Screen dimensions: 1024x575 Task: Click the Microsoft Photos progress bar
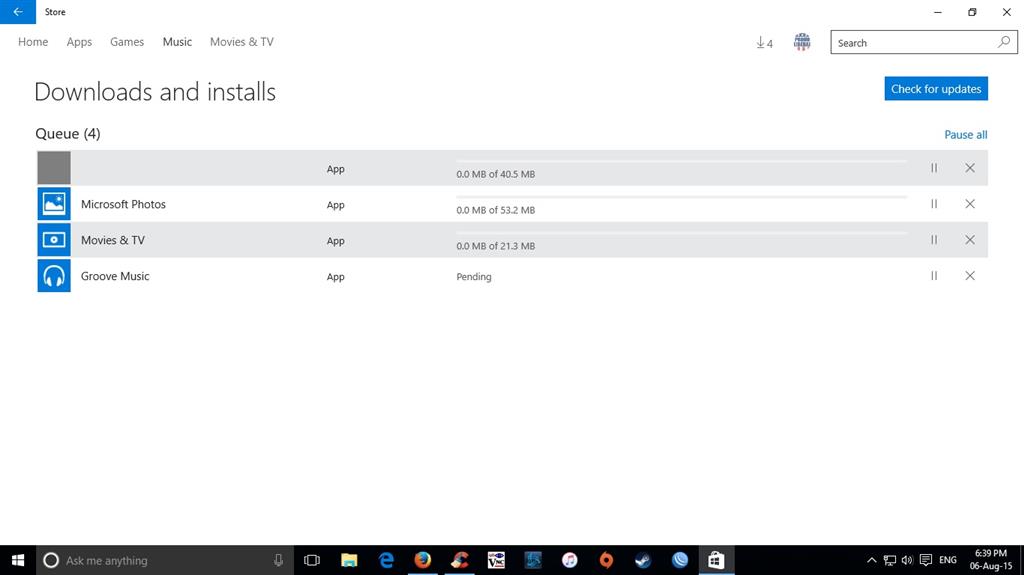(681, 197)
